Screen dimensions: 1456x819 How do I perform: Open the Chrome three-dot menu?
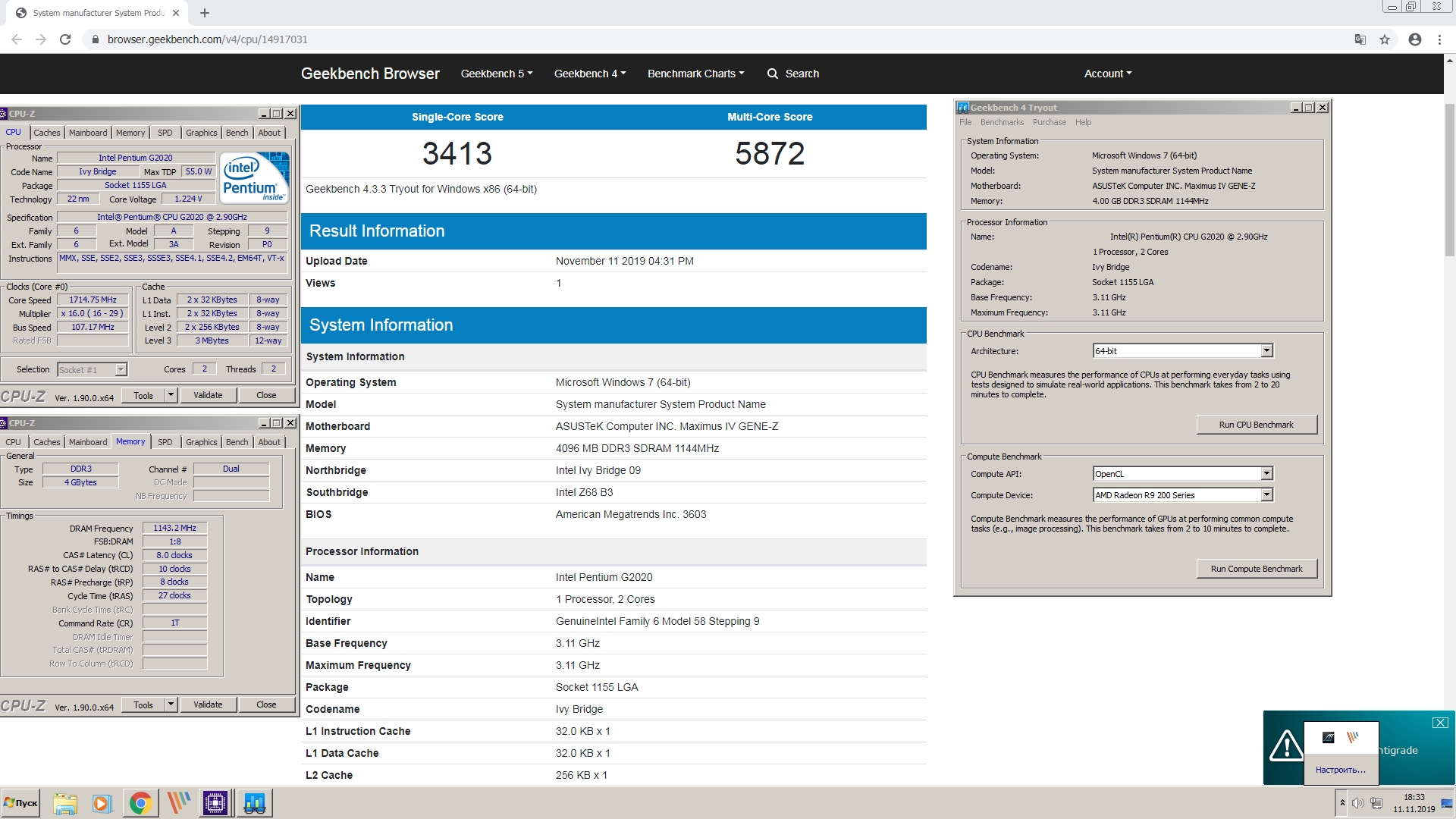[1439, 39]
